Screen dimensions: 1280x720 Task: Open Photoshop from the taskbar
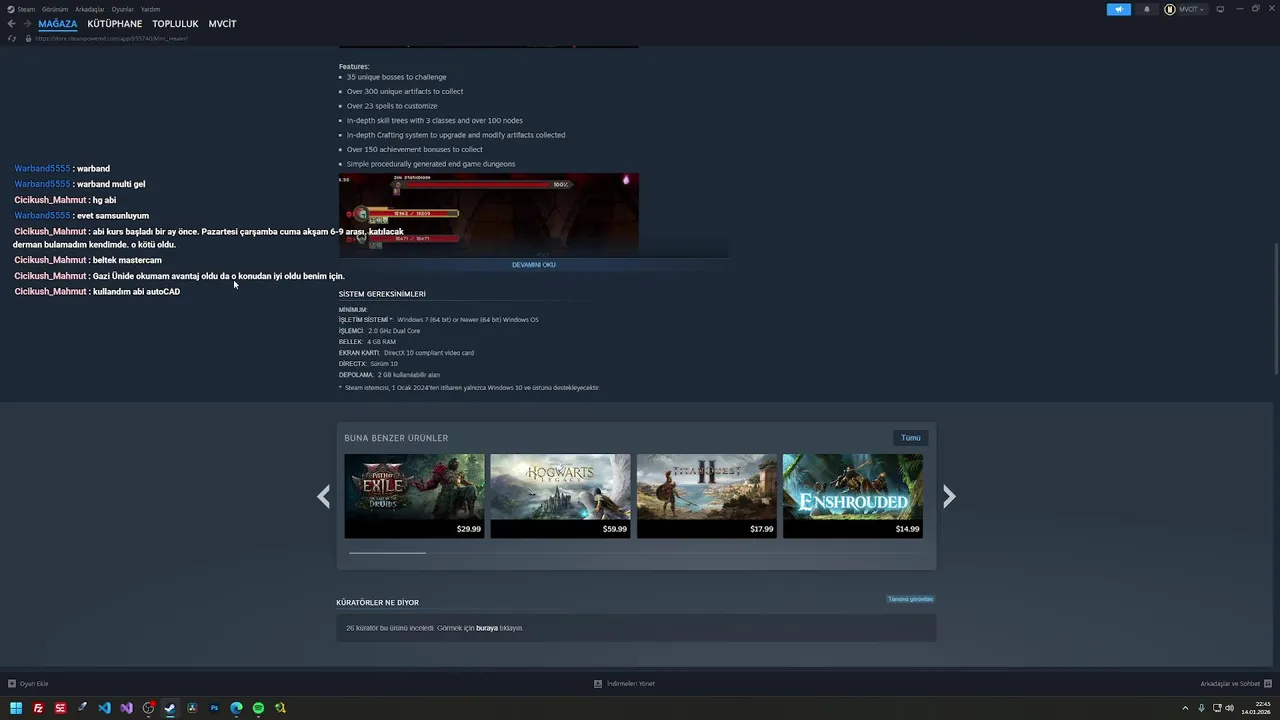tap(214, 708)
